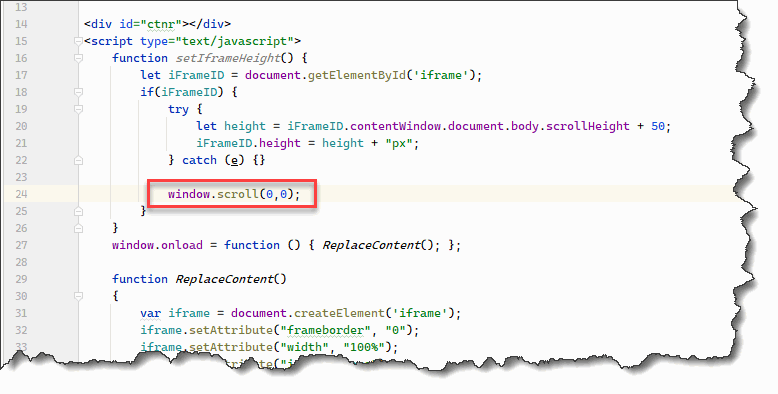Image resolution: width=778 pixels, height=394 pixels.
Task: Click the catch exception variable e
Action: click(234, 160)
